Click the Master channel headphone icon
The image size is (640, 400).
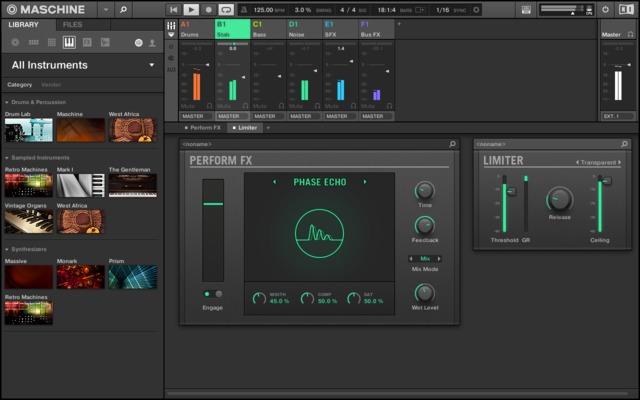(631, 35)
